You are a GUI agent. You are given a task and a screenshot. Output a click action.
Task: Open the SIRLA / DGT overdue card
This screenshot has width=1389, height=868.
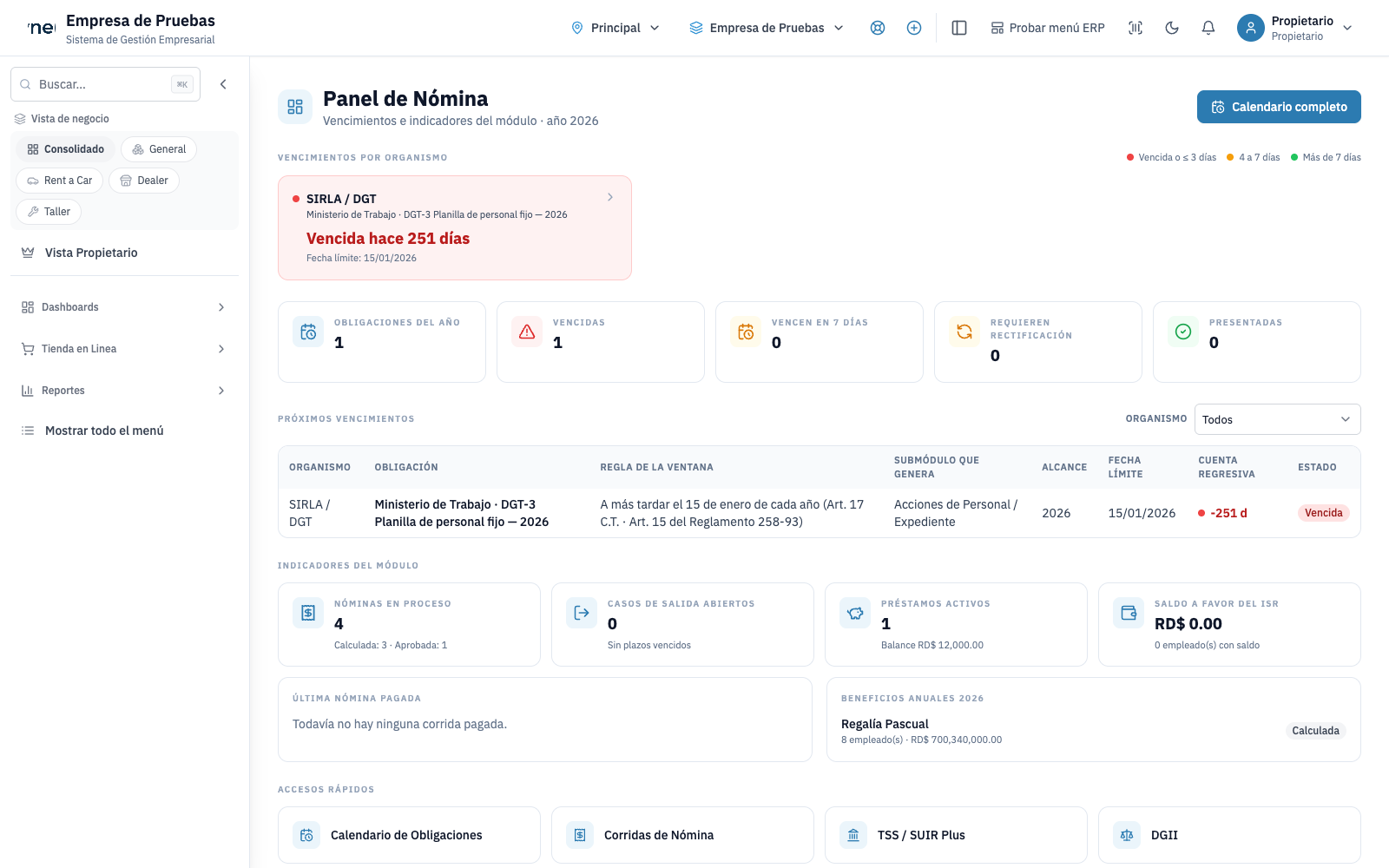[455, 228]
